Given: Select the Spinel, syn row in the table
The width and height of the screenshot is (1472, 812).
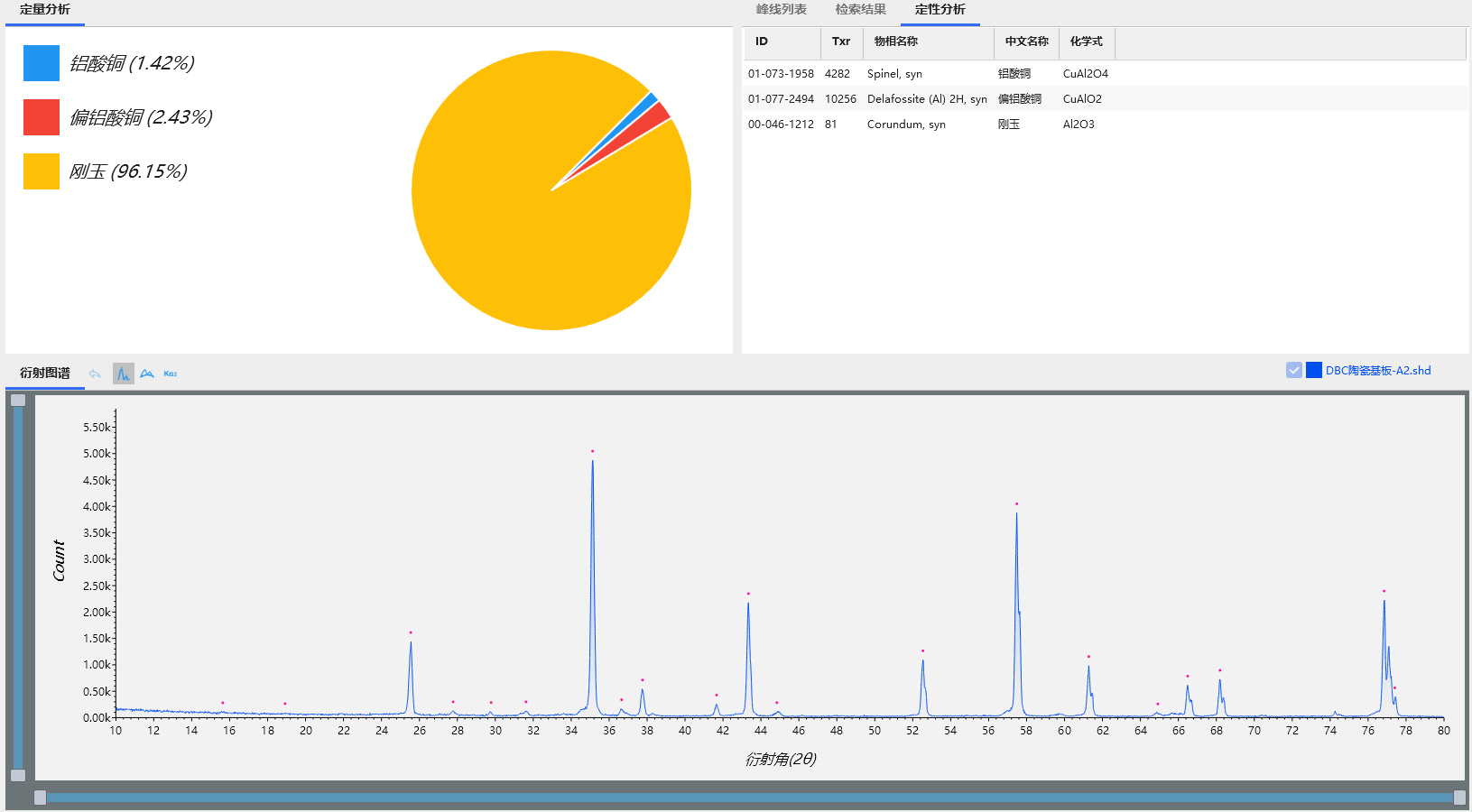Looking at the screenshot, I should [894, 74].
